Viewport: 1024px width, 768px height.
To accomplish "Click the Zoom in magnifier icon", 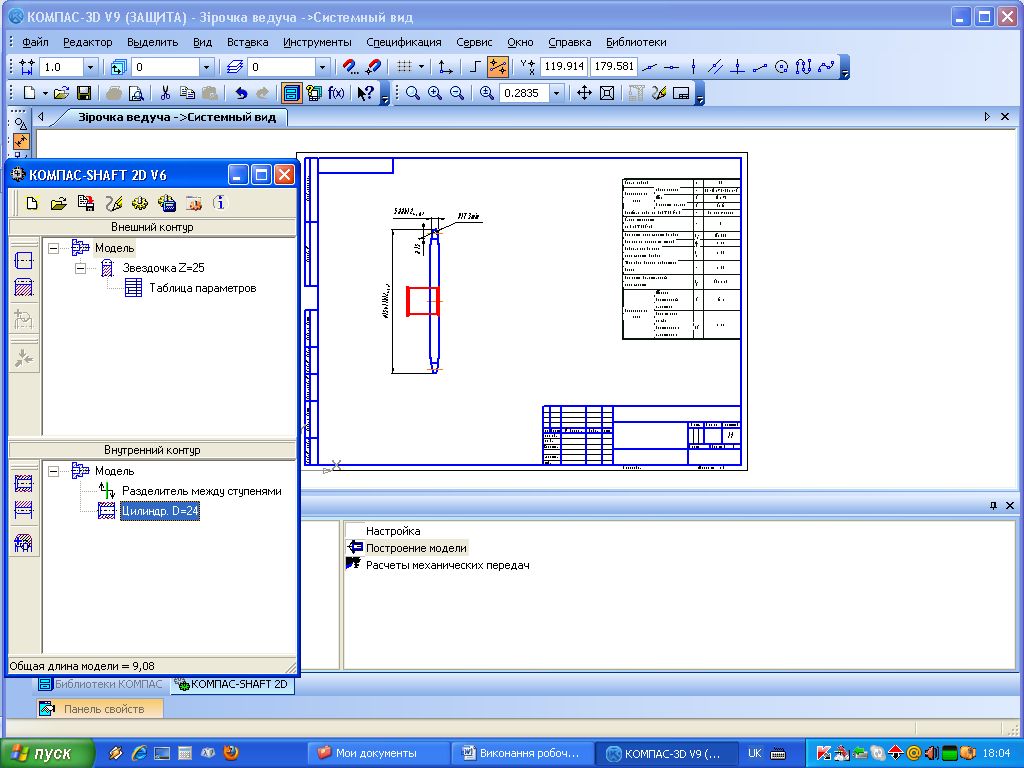I will [x=435, y=93].
